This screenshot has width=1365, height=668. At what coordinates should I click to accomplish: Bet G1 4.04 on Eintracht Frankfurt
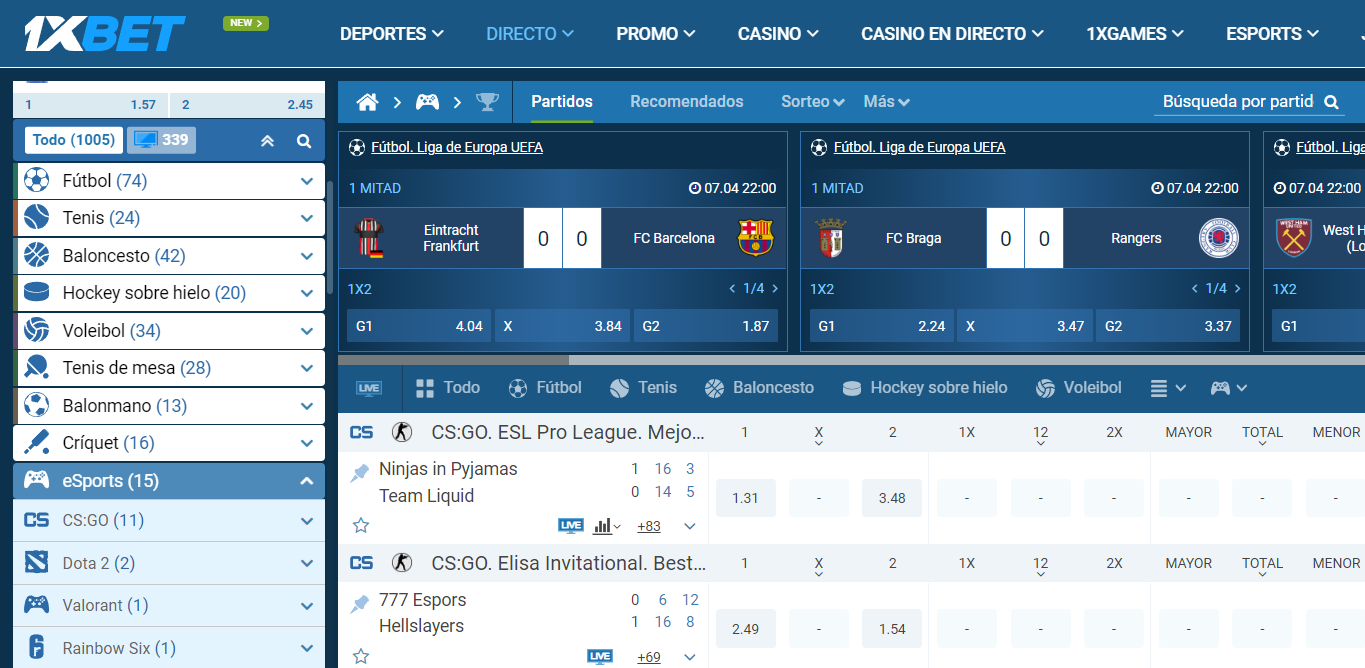coord(419,326)
